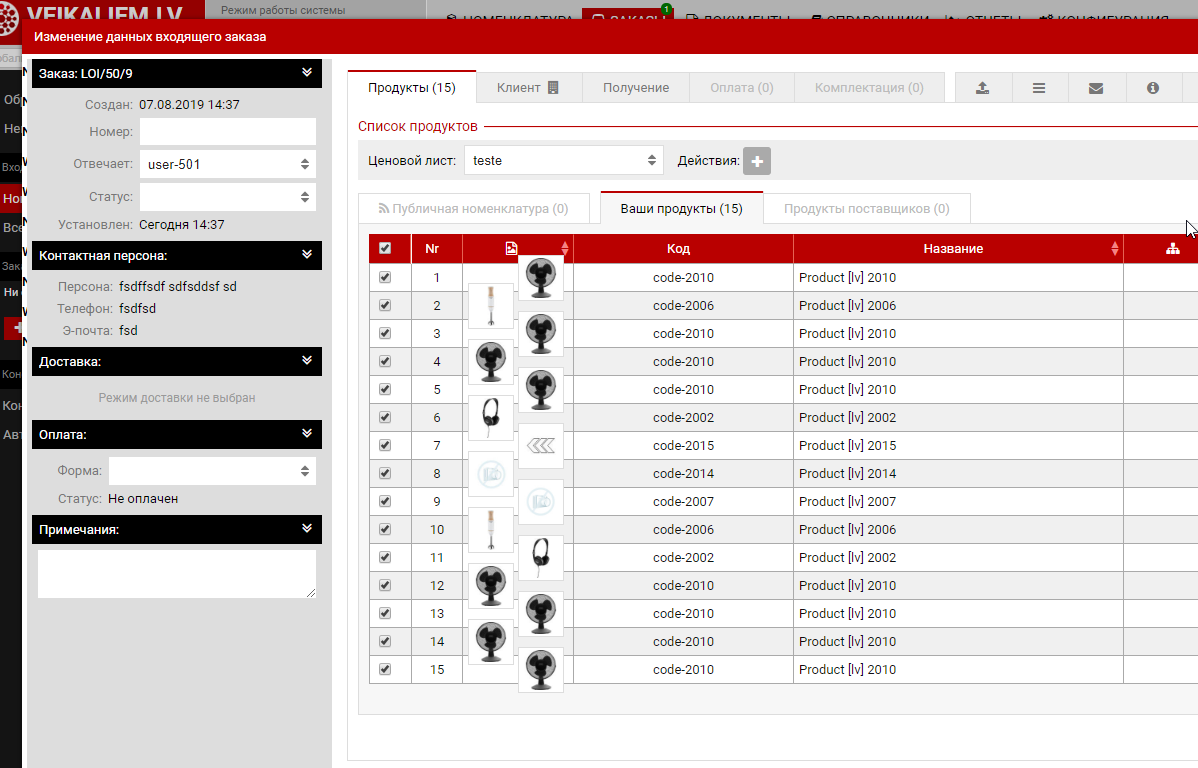Sort by the Название column arrows
This screenshot has height=768, width=1198.
(1115, 249)
